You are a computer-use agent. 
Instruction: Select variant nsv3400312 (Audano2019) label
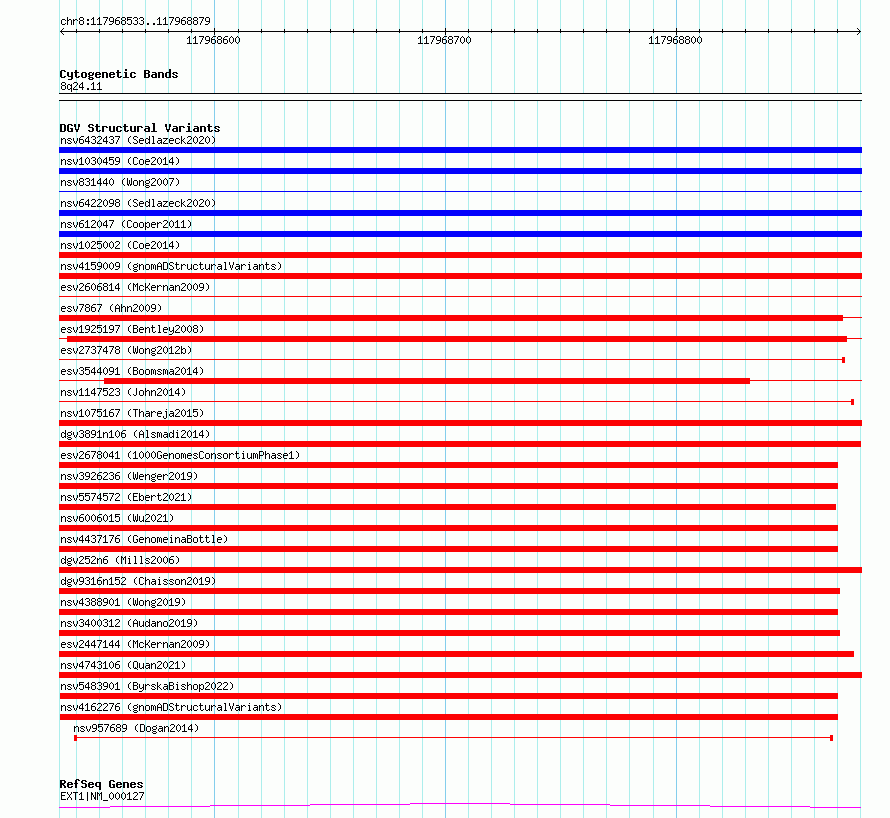tap(129, 623)
